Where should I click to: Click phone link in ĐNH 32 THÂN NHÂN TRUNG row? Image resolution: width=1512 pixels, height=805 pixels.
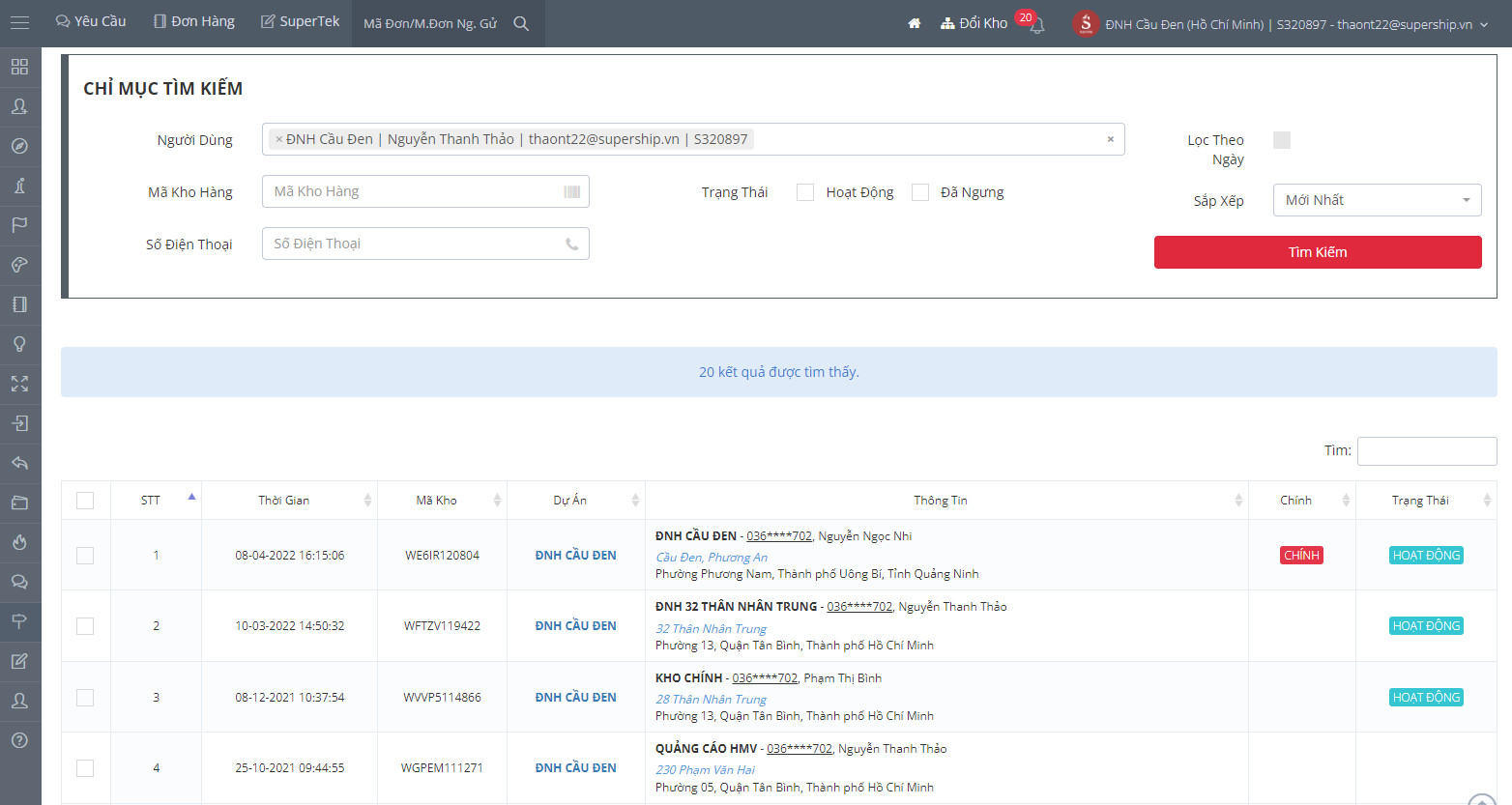[859, 607]
